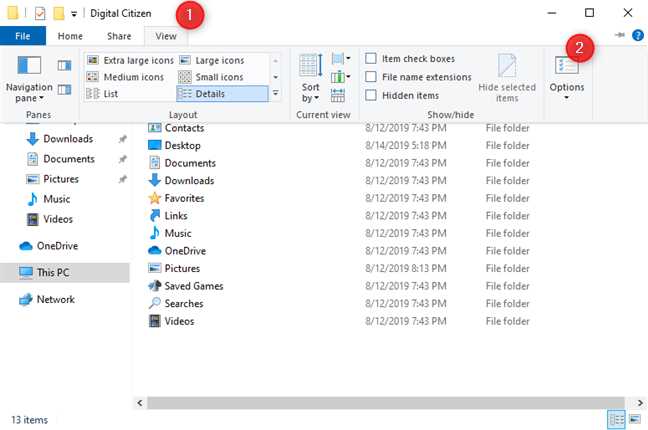Select the Details layout
The width and height of the screenshot is (648, 430).
point(222,93)
